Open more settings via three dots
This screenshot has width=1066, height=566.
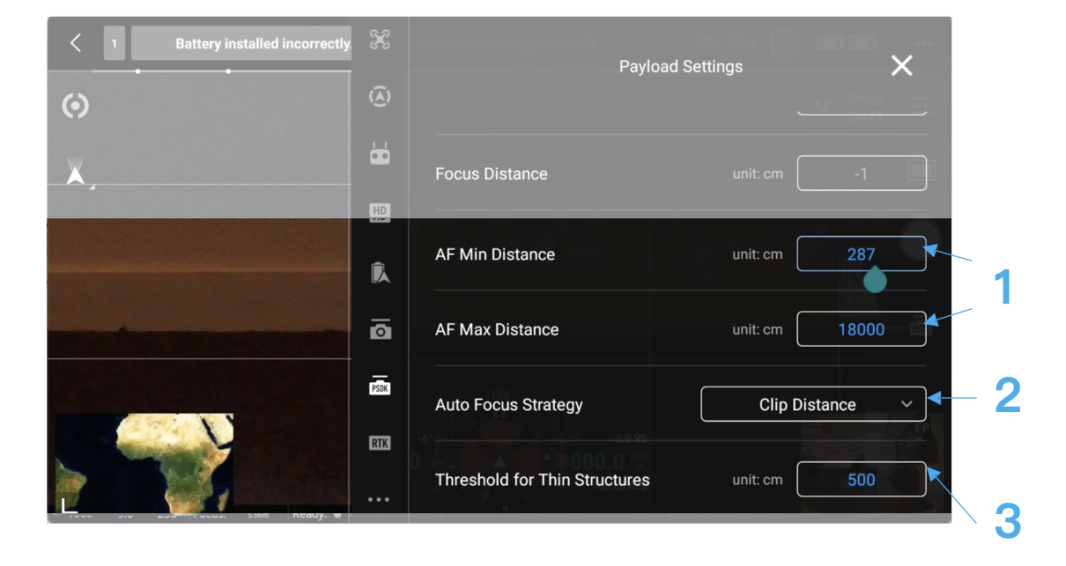pyautogui.click(x=379, y=499)
